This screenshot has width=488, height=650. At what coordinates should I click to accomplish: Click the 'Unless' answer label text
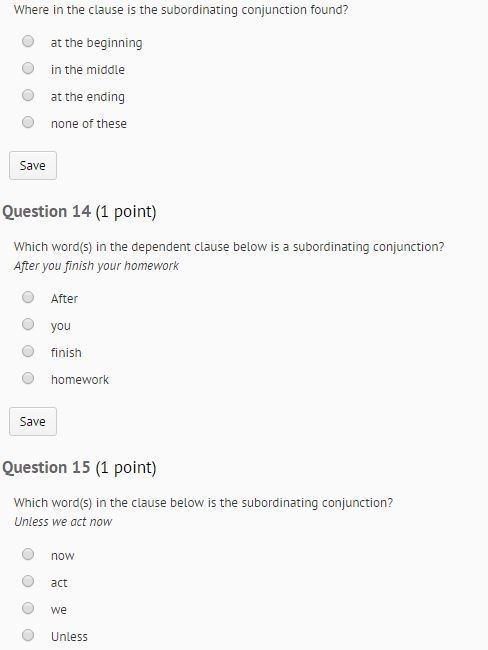point(69,637)
